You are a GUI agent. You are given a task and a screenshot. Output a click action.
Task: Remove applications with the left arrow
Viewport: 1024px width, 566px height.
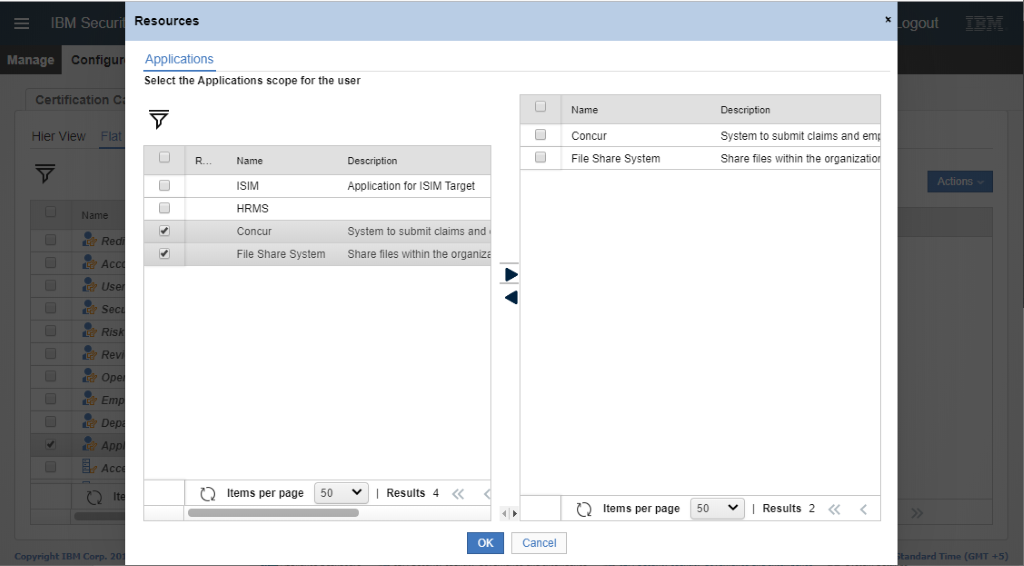(511, 298)
